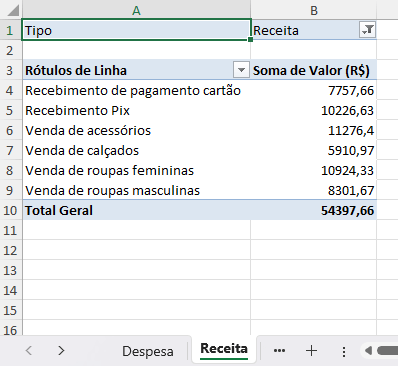This screenshot has height=366, width=398.
Task: Select the Venda de roupas masculinas cell
Action: (x=136, y=190)
